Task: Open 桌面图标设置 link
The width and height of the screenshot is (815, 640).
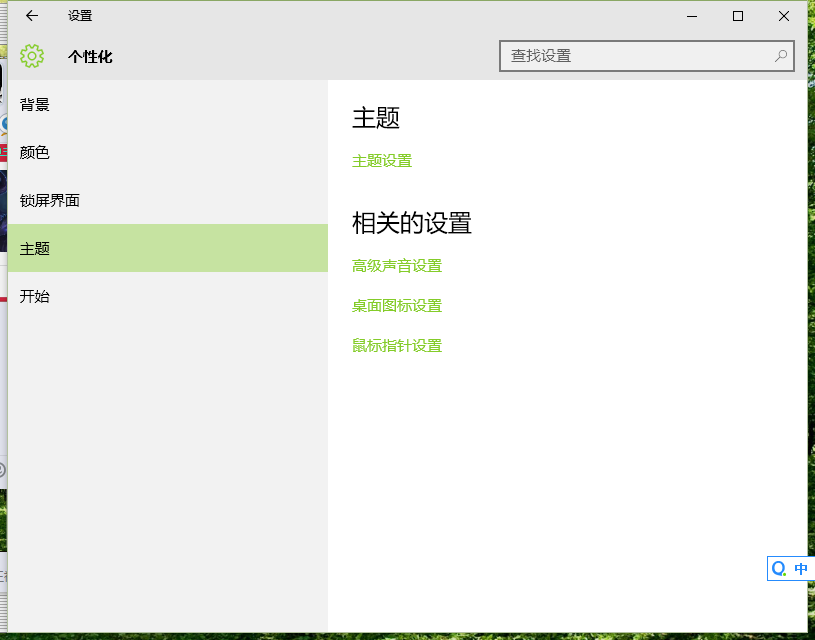Action: (x=397, y=306)
